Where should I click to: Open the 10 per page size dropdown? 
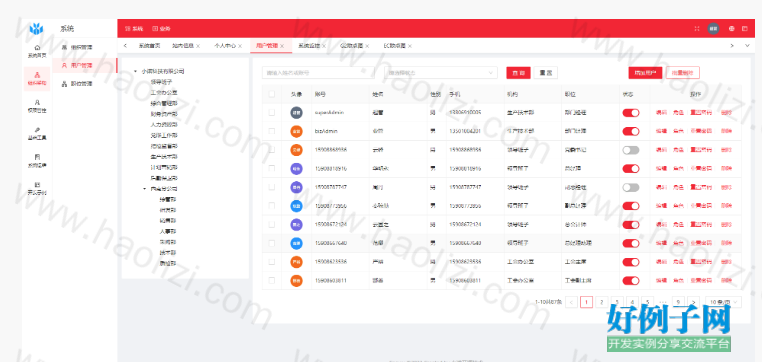tap(724, 302)
